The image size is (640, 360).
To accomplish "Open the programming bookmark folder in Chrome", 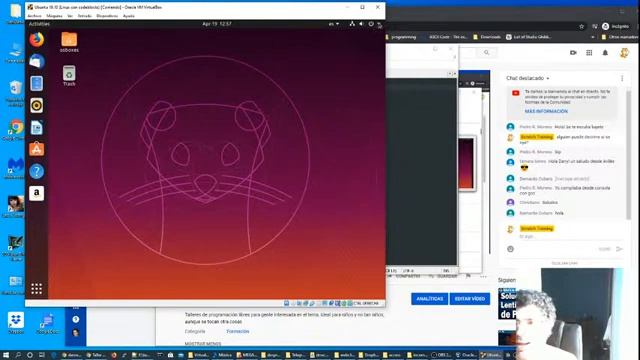I will (x=401, y=37).
